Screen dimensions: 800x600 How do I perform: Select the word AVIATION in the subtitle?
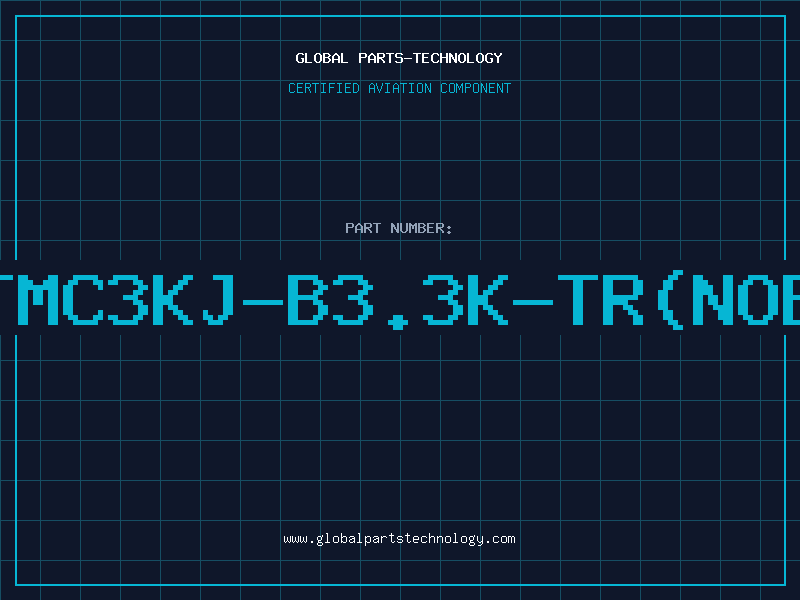[400, 88]
